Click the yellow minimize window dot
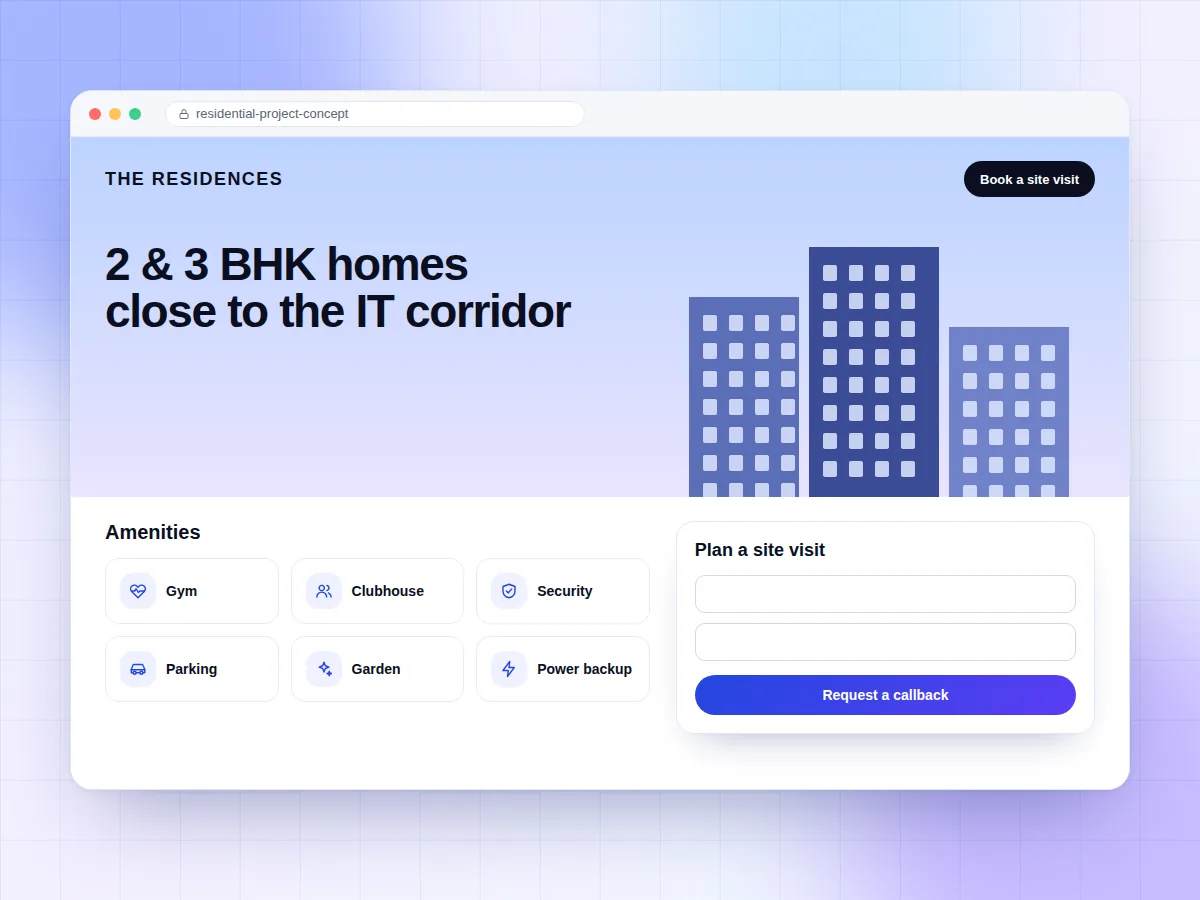Image resolution: width=1200 pixels, height=900 pixels. click(115, 114)
